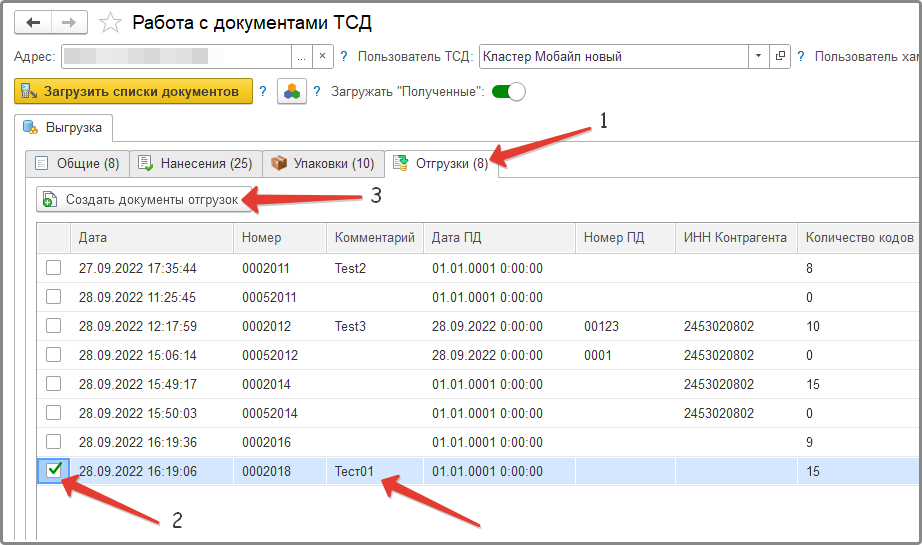
Task: Click the date 28.09.2022 12:17:59
Action: [138, 326]
